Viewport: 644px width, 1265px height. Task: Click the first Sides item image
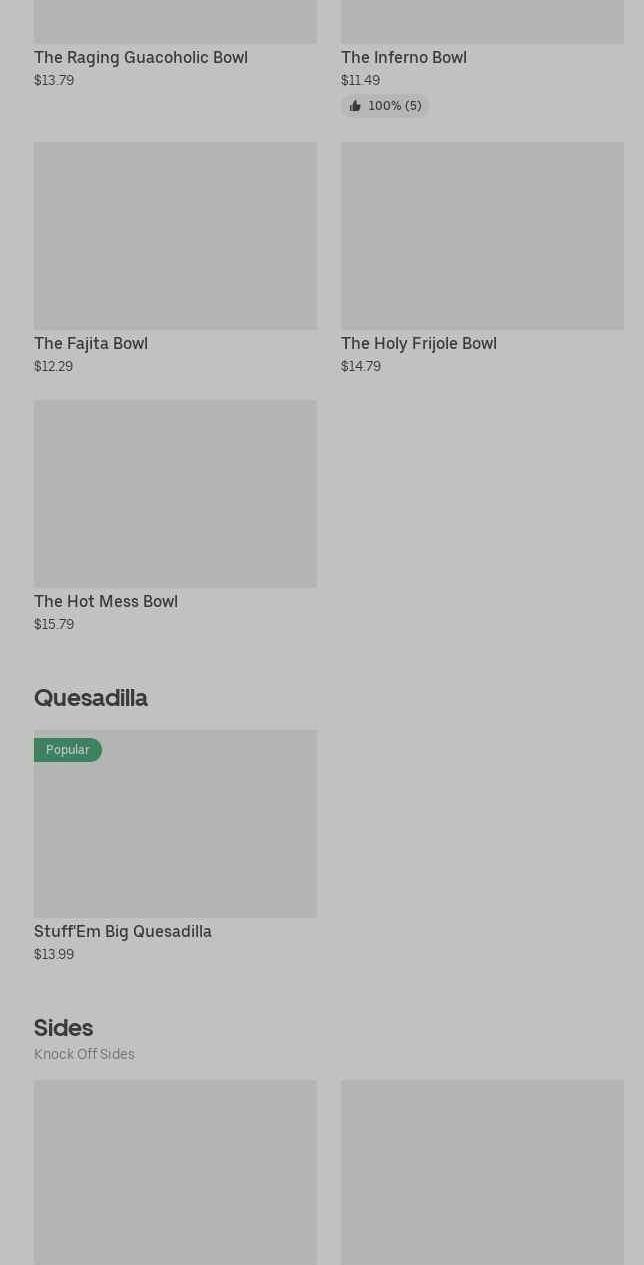pyautogui.click(x=175, y=1172)
